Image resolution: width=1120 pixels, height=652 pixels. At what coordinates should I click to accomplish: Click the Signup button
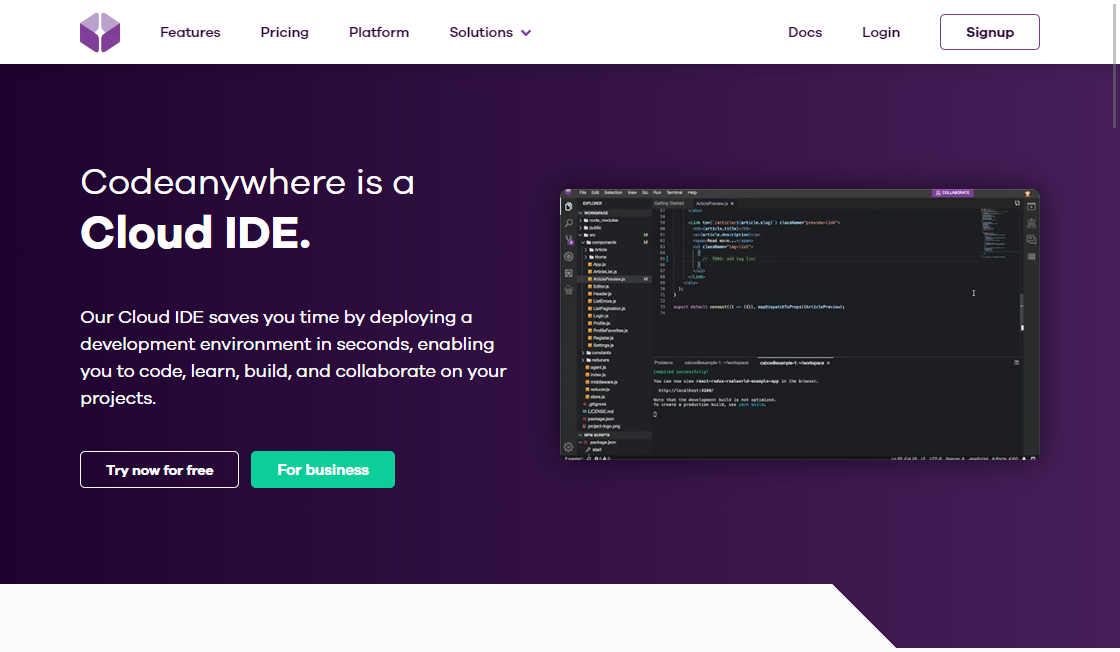[989, 32]
